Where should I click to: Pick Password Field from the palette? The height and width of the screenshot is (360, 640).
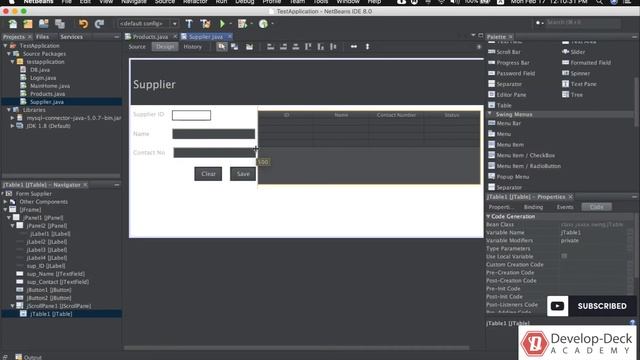coord(511,73)
